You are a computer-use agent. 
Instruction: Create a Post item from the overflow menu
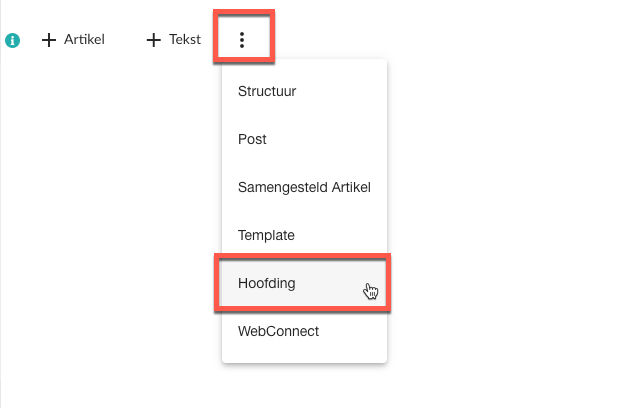pyautogui.click(x=304, y=140)
